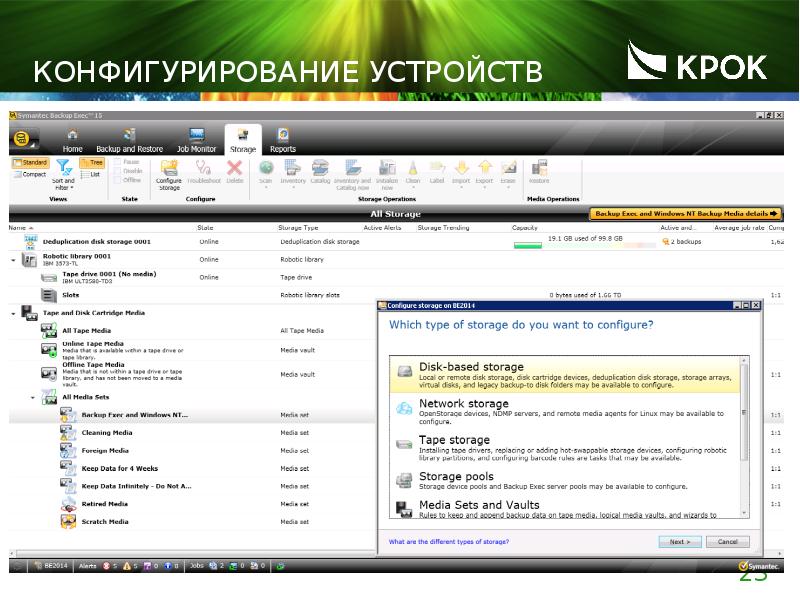The image size is (800, 600).
Task: Choose Tape storage option
Action: [565, 447]
